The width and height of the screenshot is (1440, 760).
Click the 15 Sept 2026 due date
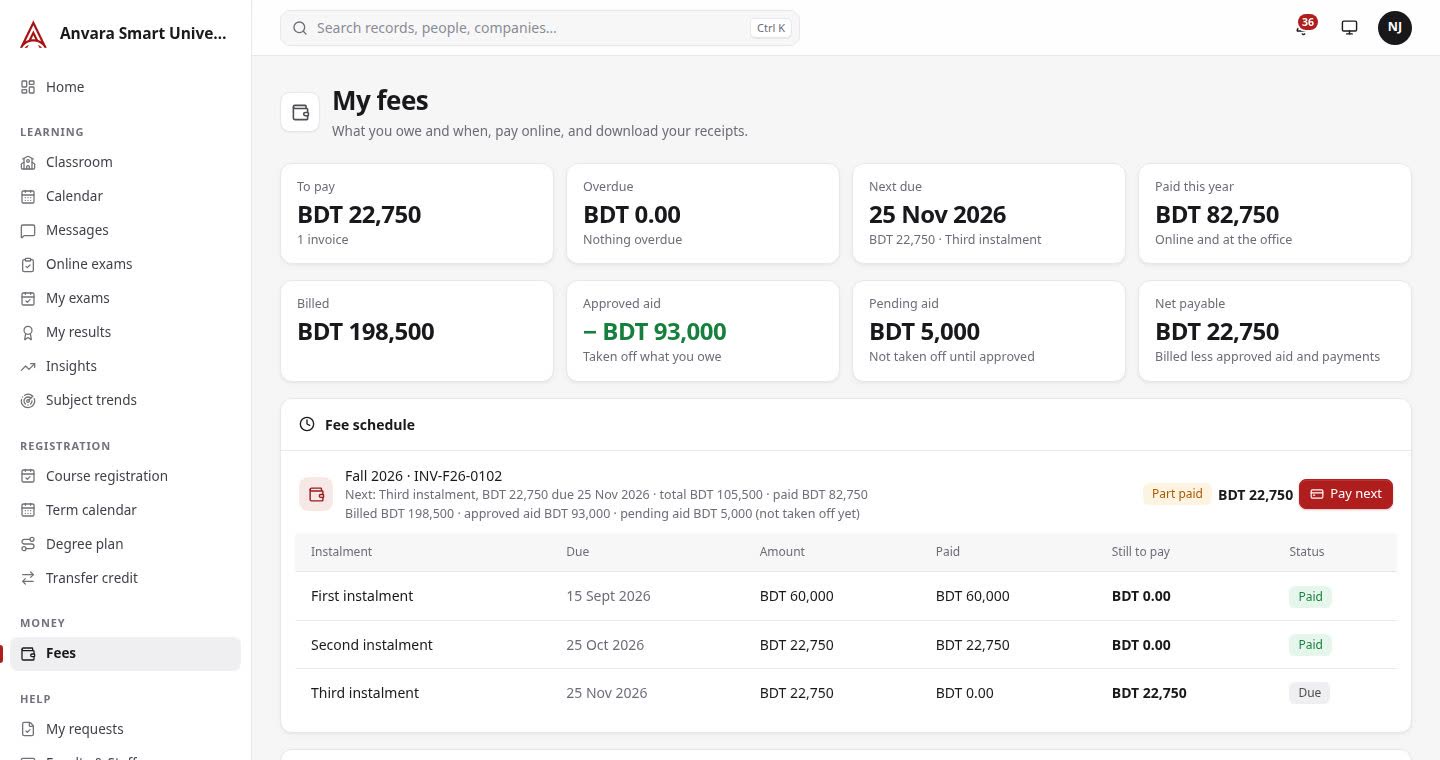pos(608,596)
